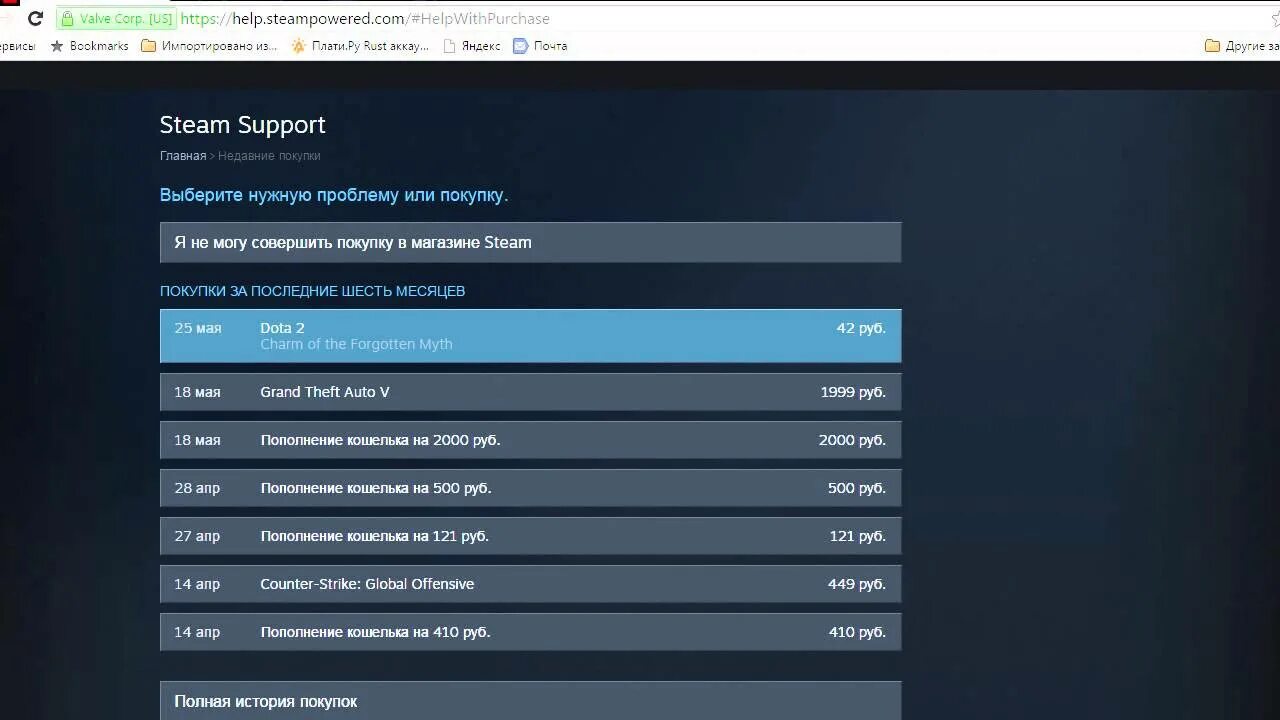Open the Counter-Strike: Global Offensive purchase
The image size is (1280, 720).
click(x=530, y=584)
